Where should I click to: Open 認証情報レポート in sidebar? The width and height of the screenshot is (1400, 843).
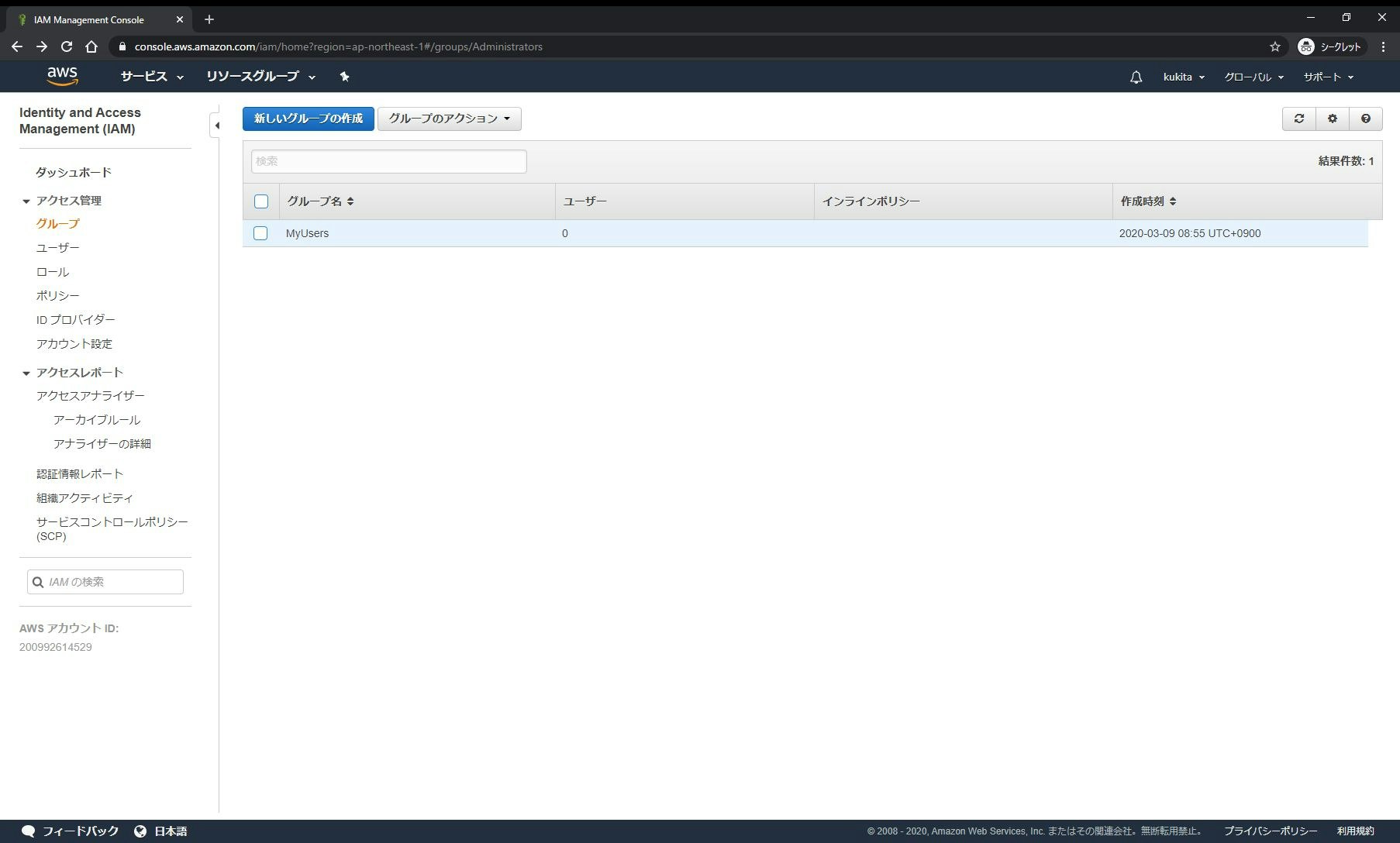pos(80,474)
